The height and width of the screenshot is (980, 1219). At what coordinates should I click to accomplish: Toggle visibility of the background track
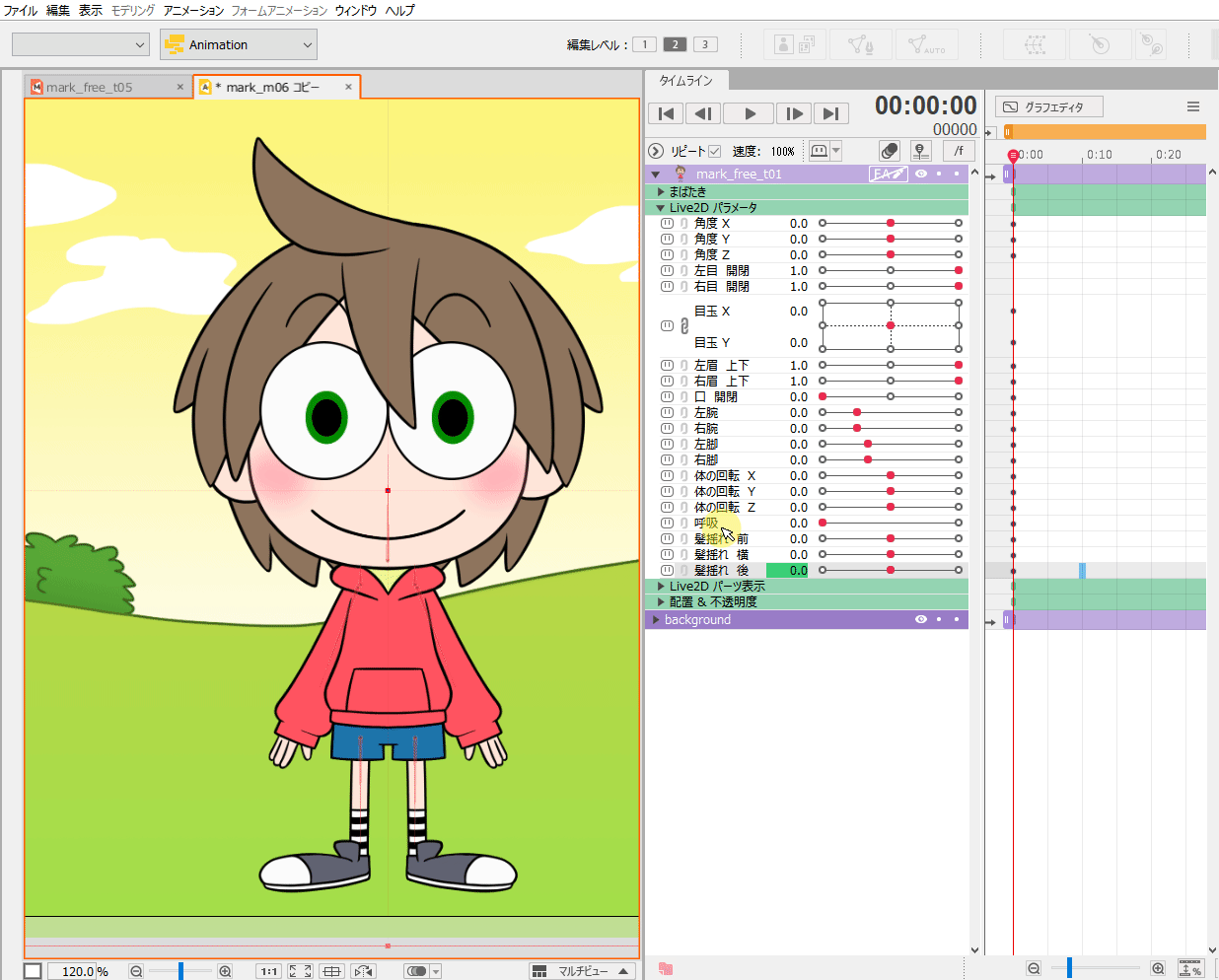[x=919, y=619]
